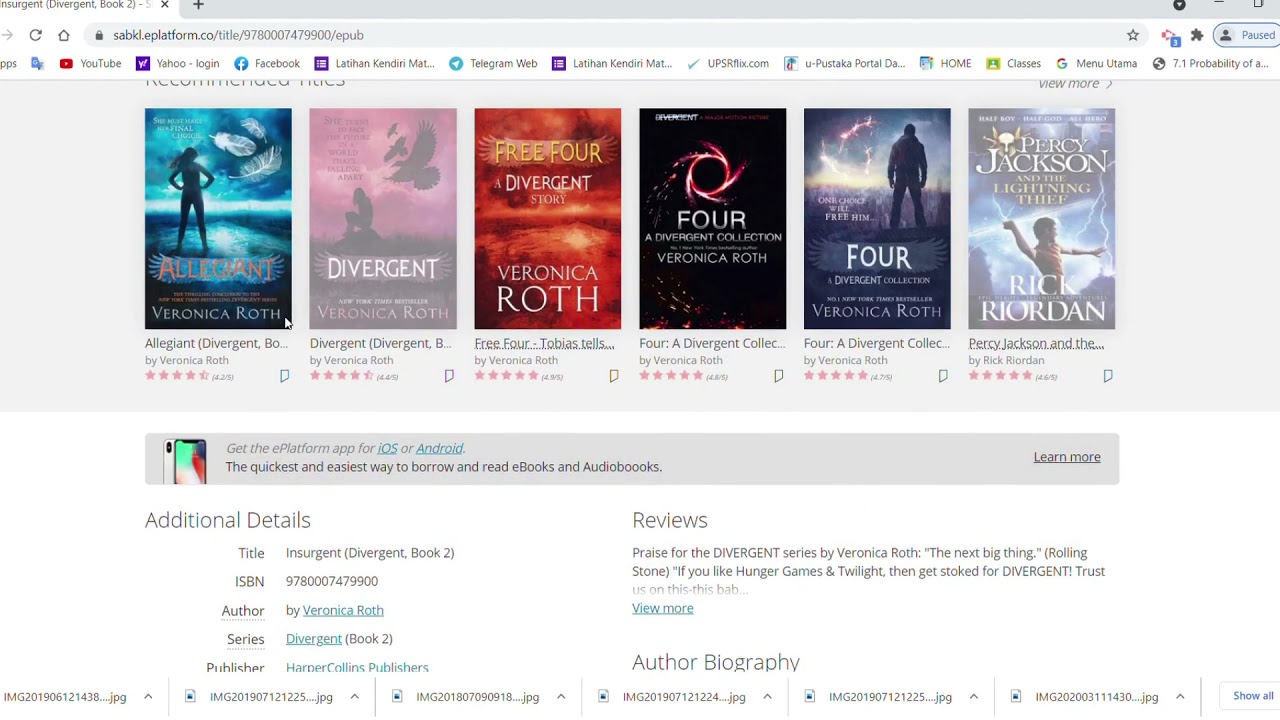
Task: Open the Telegram Web bookmark
Action: 493,63
